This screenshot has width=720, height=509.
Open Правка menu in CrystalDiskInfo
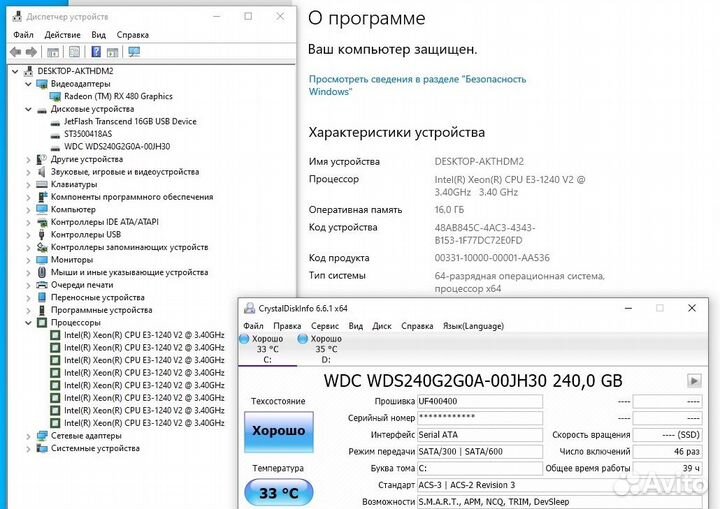pyautogui.click(x=287, y=326)
